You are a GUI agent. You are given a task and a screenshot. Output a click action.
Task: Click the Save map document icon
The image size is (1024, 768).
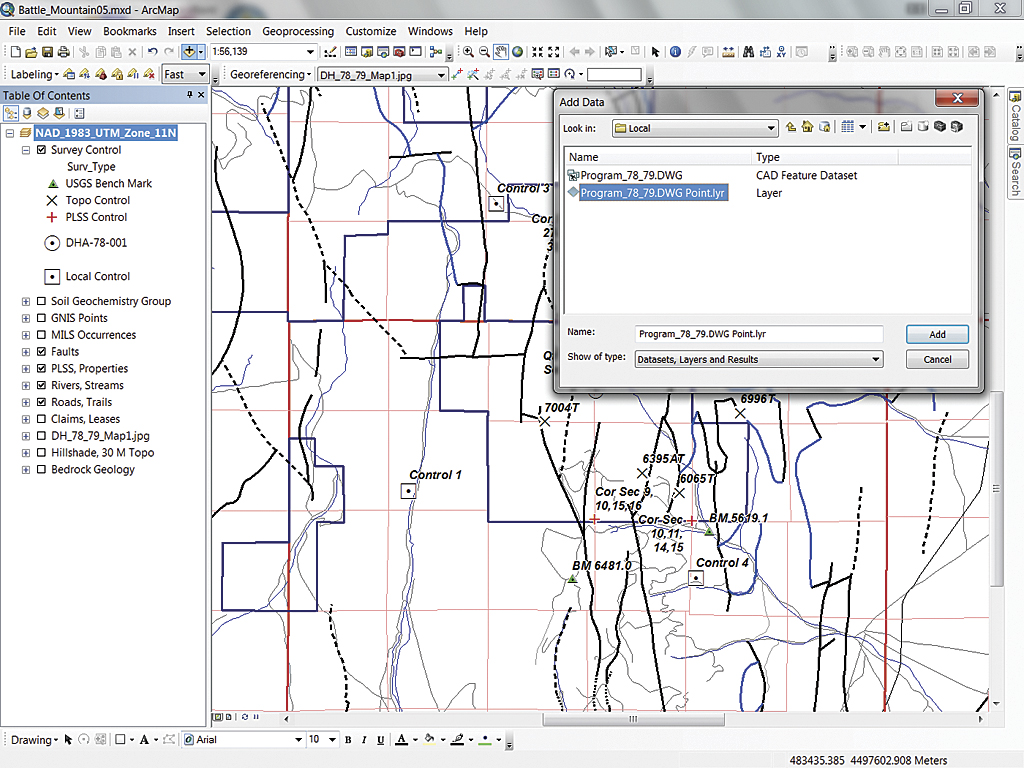[47, 52]
